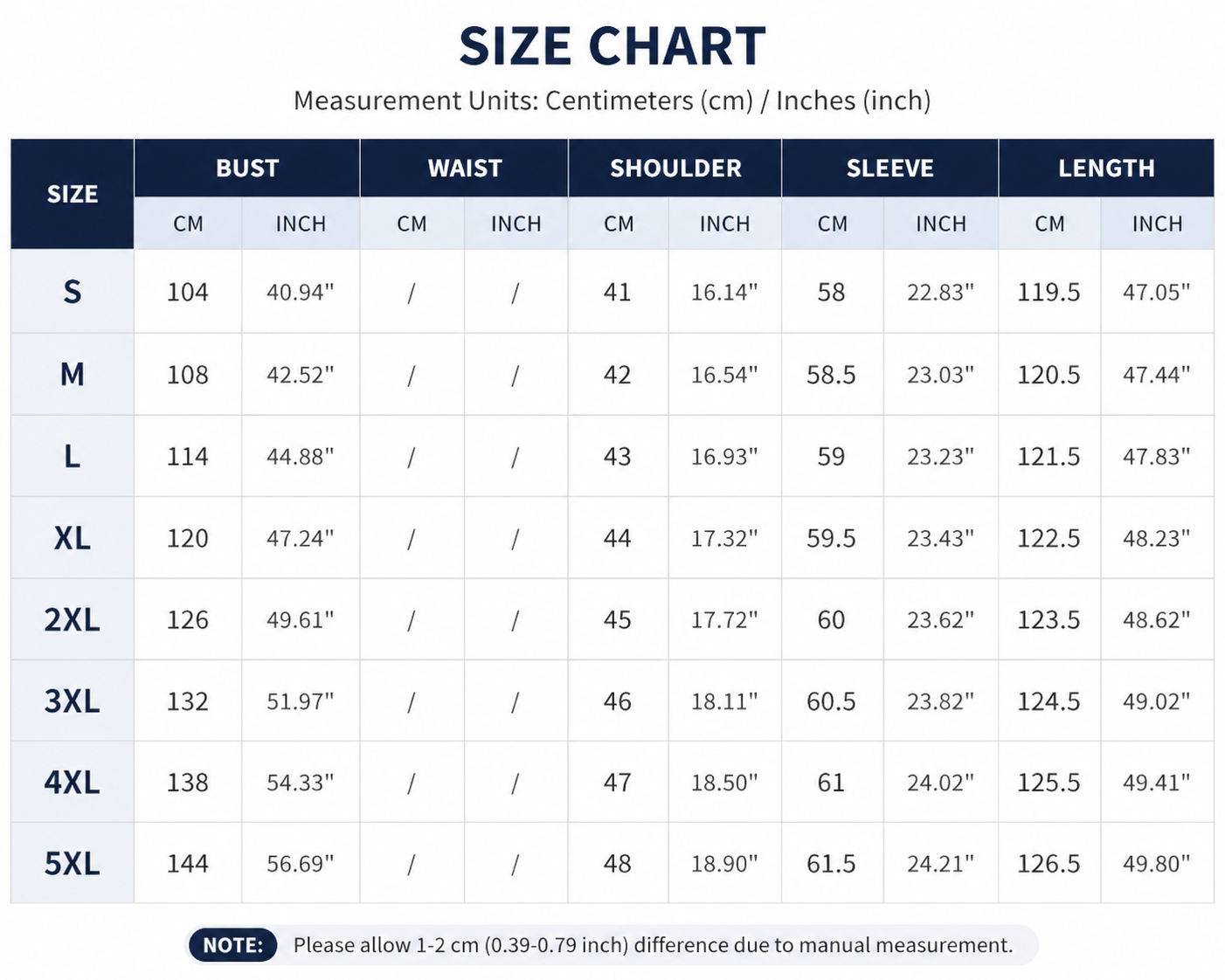Screen dimensions: 1225x980
Task: Select the WAIST column header
Action: [464, 168]
